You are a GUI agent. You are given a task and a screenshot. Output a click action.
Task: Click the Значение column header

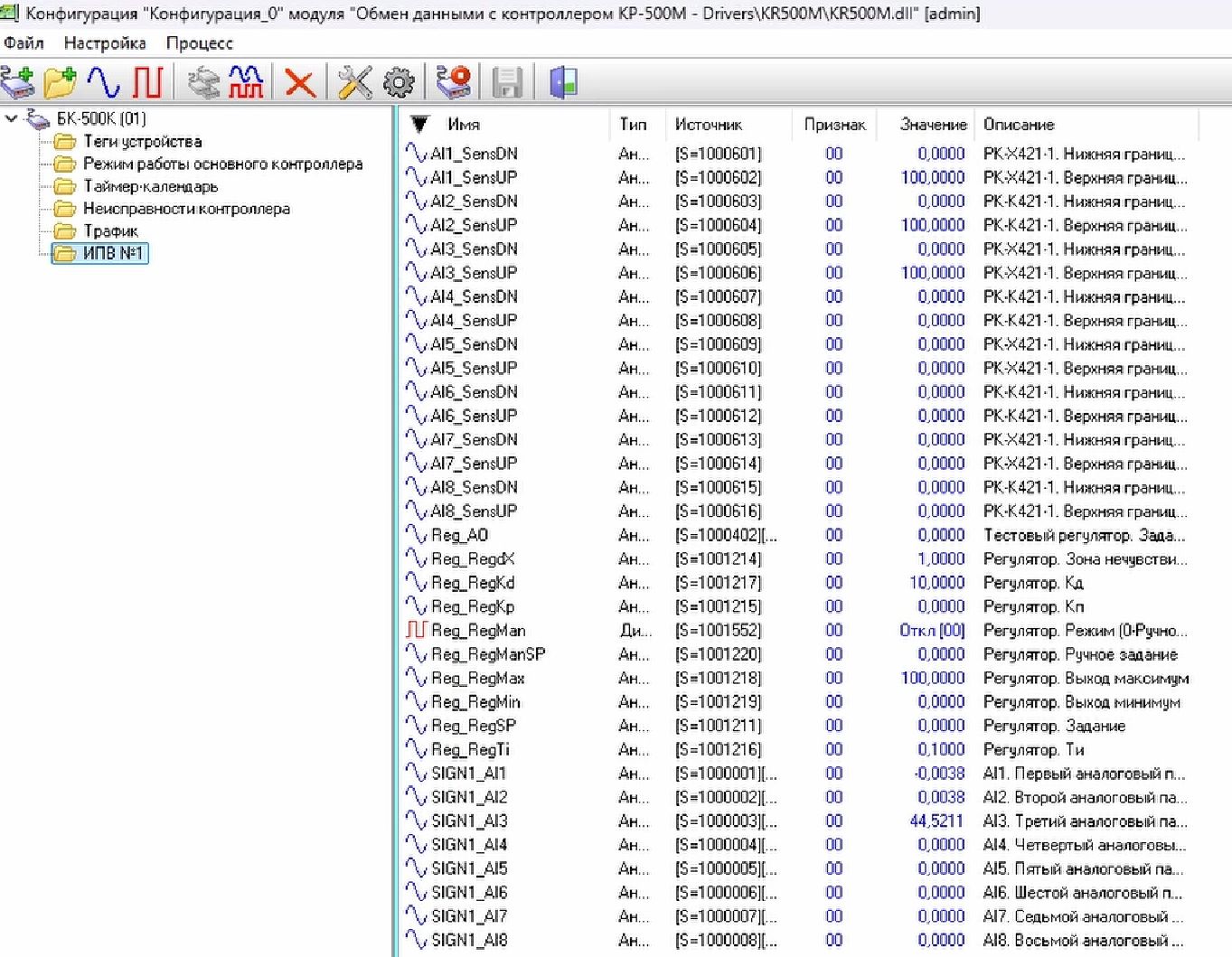pos(931,125)
